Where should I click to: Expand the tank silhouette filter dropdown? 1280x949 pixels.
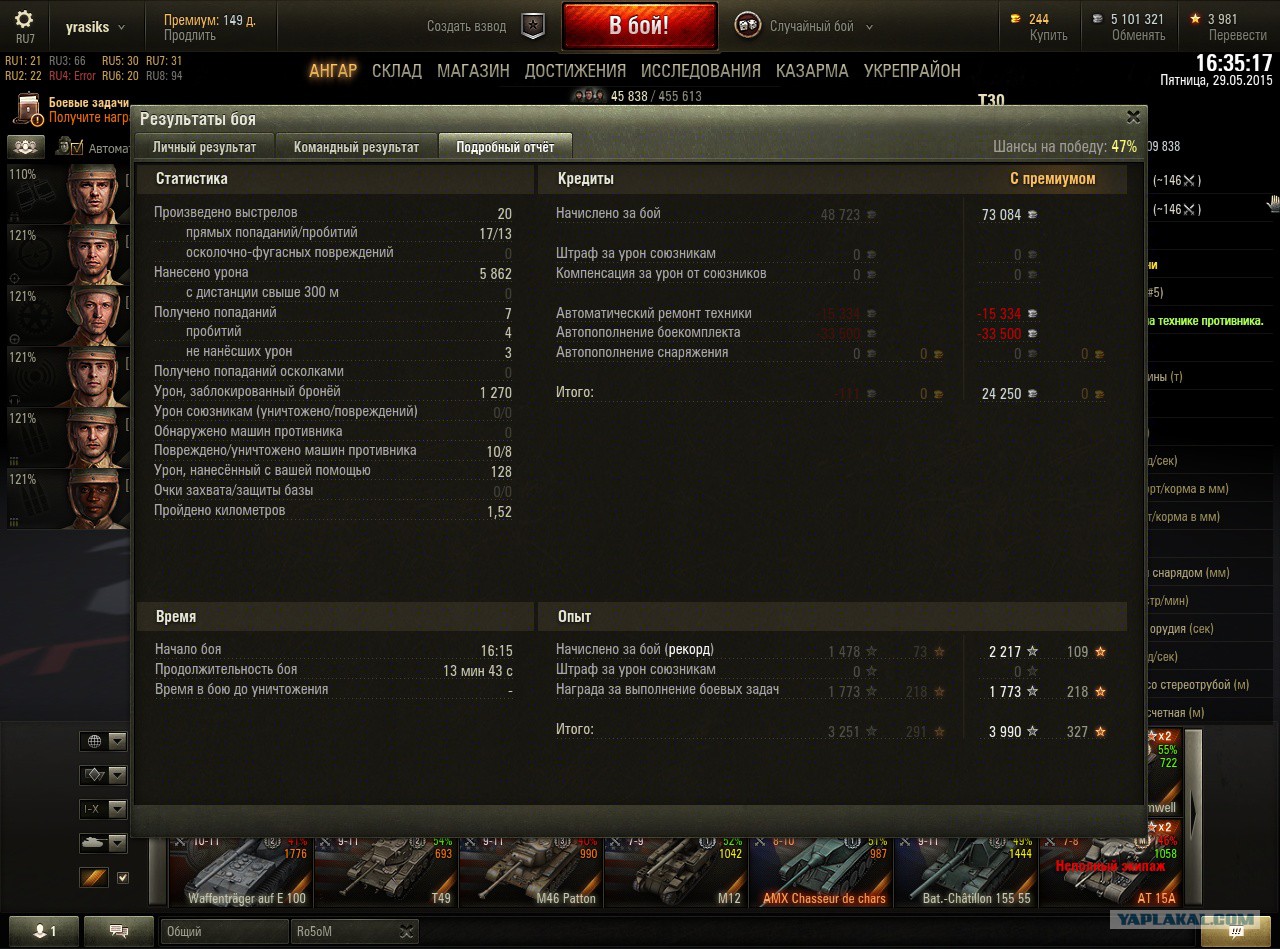click(104, 843)
